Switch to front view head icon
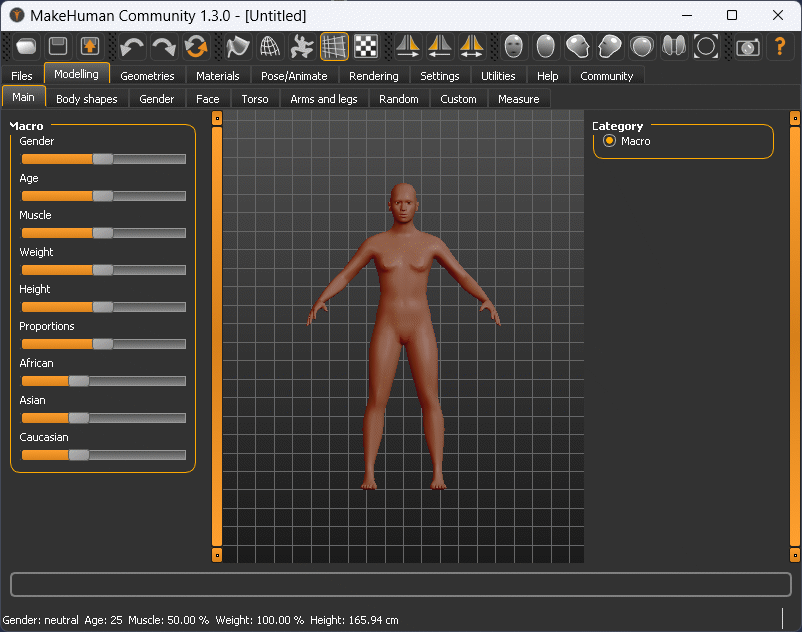This screenshot has width=802, height=632. [x=514, y=47]
